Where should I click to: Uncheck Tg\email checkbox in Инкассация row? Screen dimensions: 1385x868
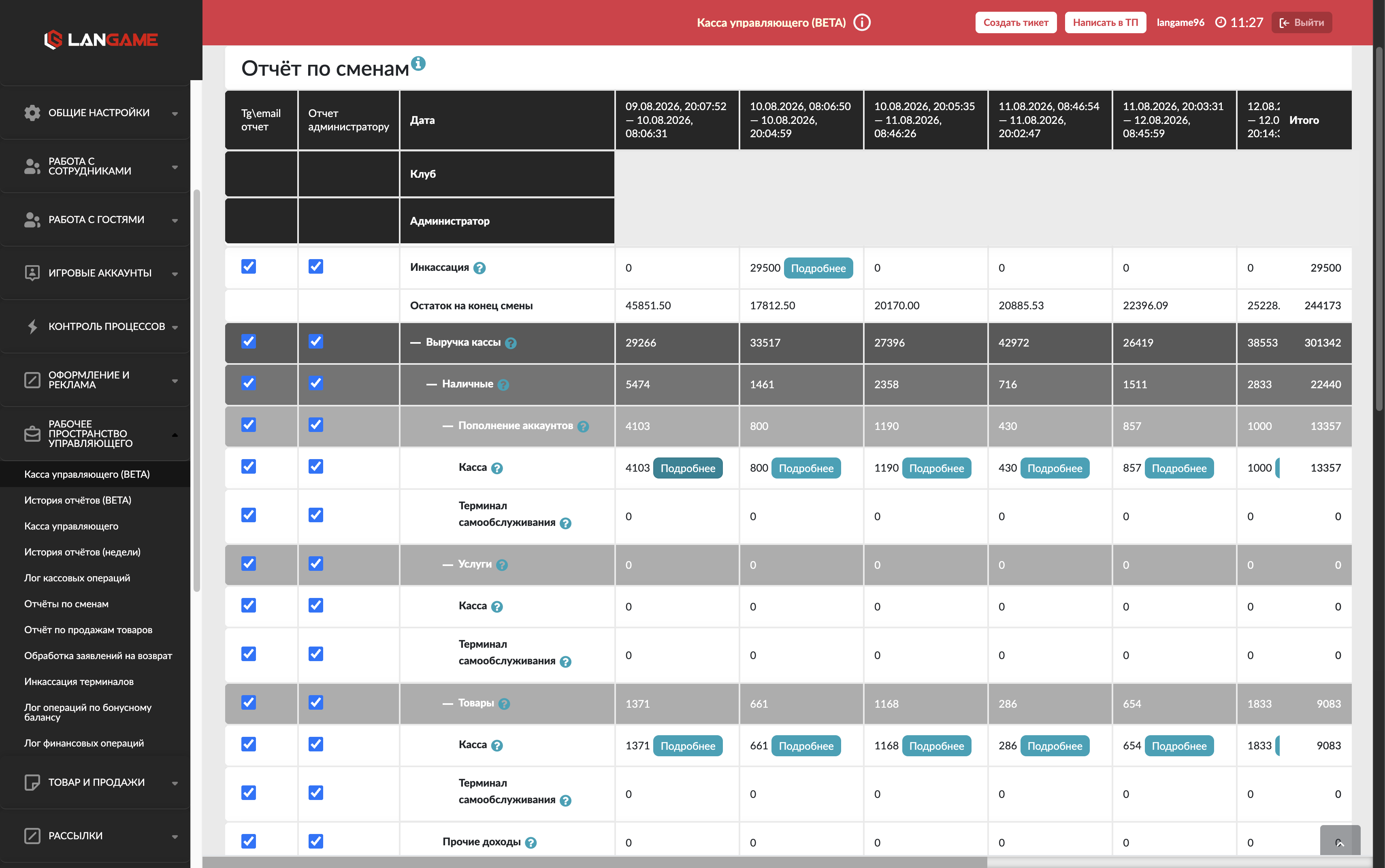pyautogui.click(x=249, y=266)
